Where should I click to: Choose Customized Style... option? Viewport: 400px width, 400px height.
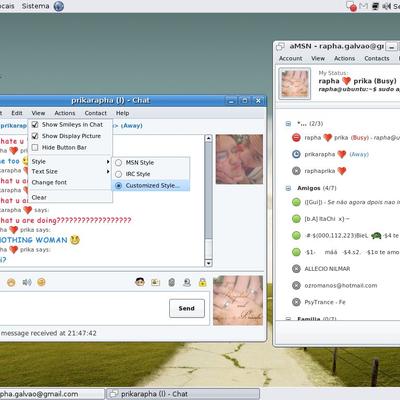(151, 186)
